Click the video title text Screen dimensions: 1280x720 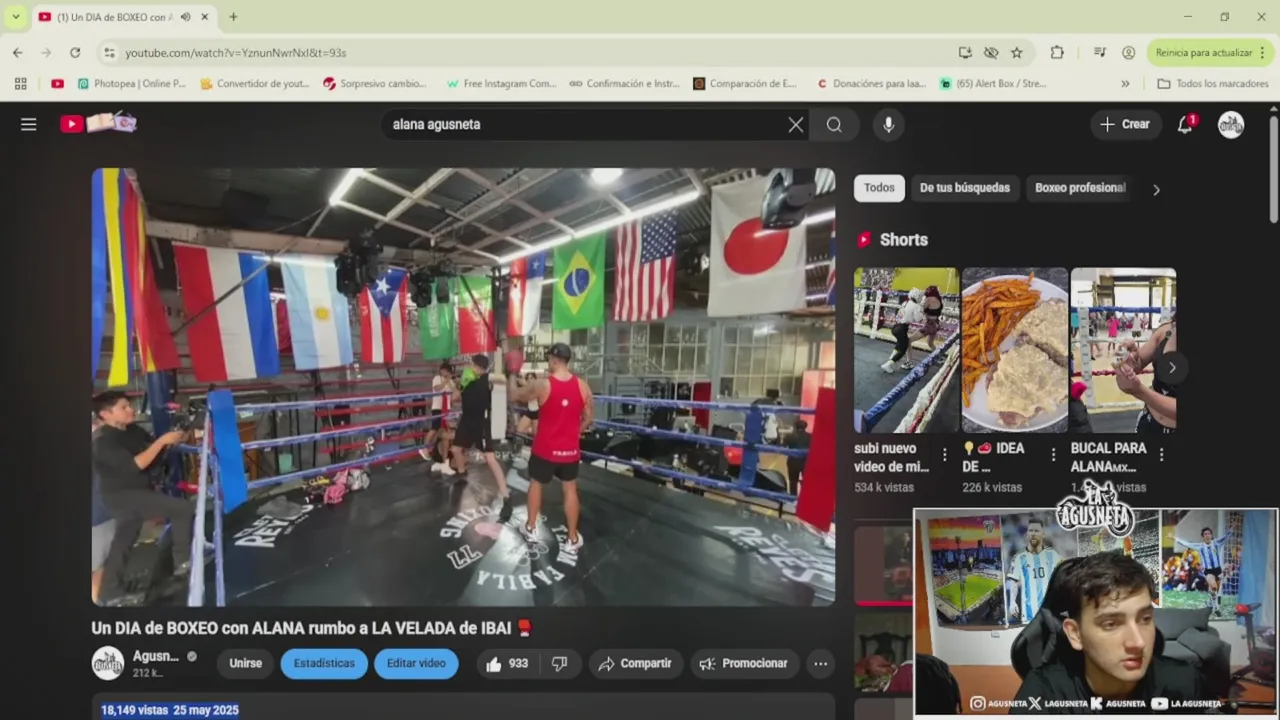point(312,628)
